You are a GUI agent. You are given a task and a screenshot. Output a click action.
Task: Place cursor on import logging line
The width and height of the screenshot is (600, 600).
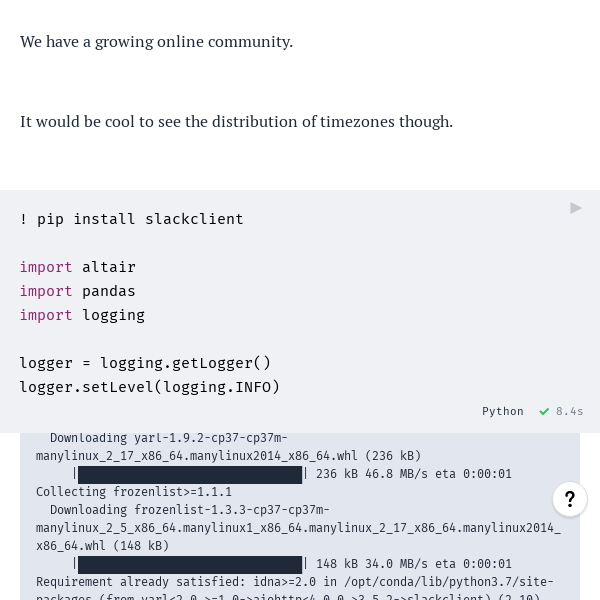point(82,315)
